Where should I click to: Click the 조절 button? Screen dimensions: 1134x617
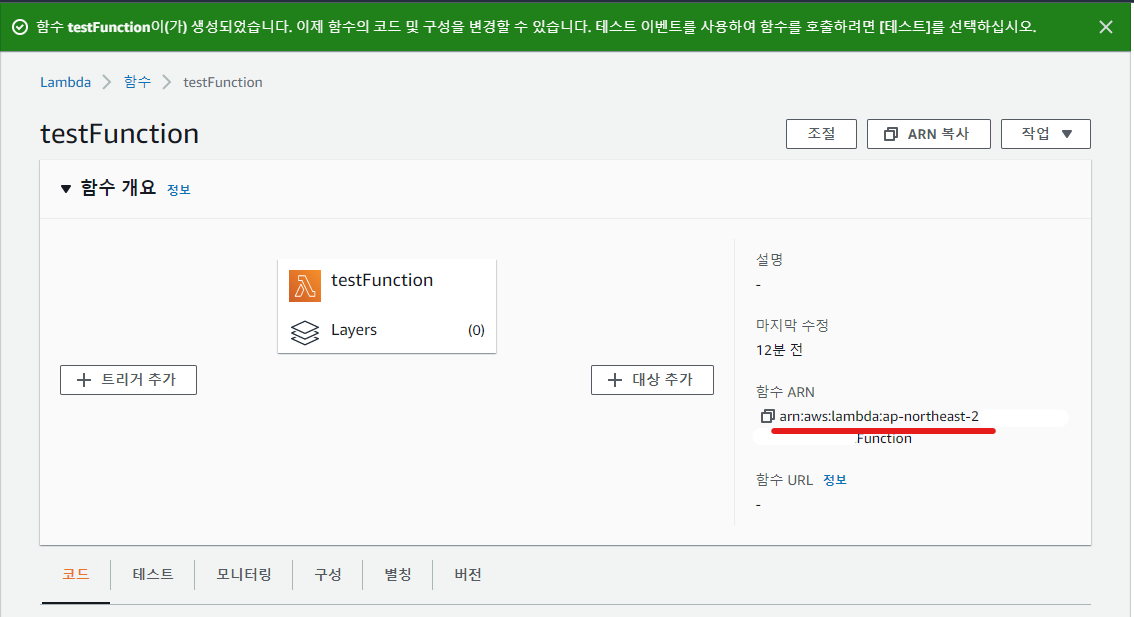tap(821, 134)
